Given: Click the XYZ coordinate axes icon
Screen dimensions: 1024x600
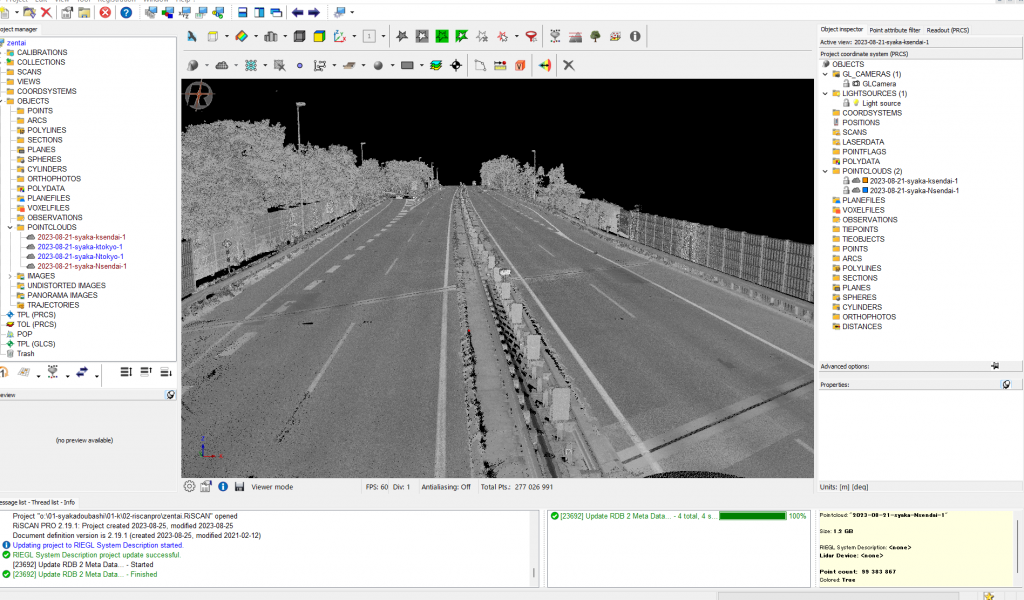Looking at the screenshot, I should coord(340,37).
